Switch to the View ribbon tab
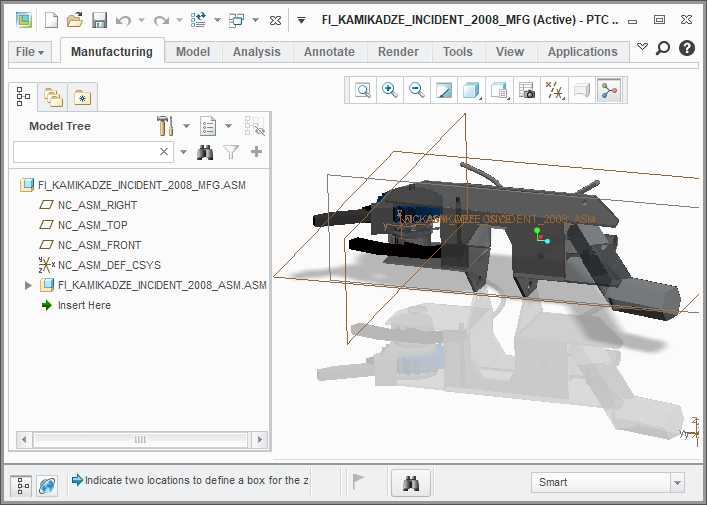This screenshot has height=505, width=707. point(510,52)
